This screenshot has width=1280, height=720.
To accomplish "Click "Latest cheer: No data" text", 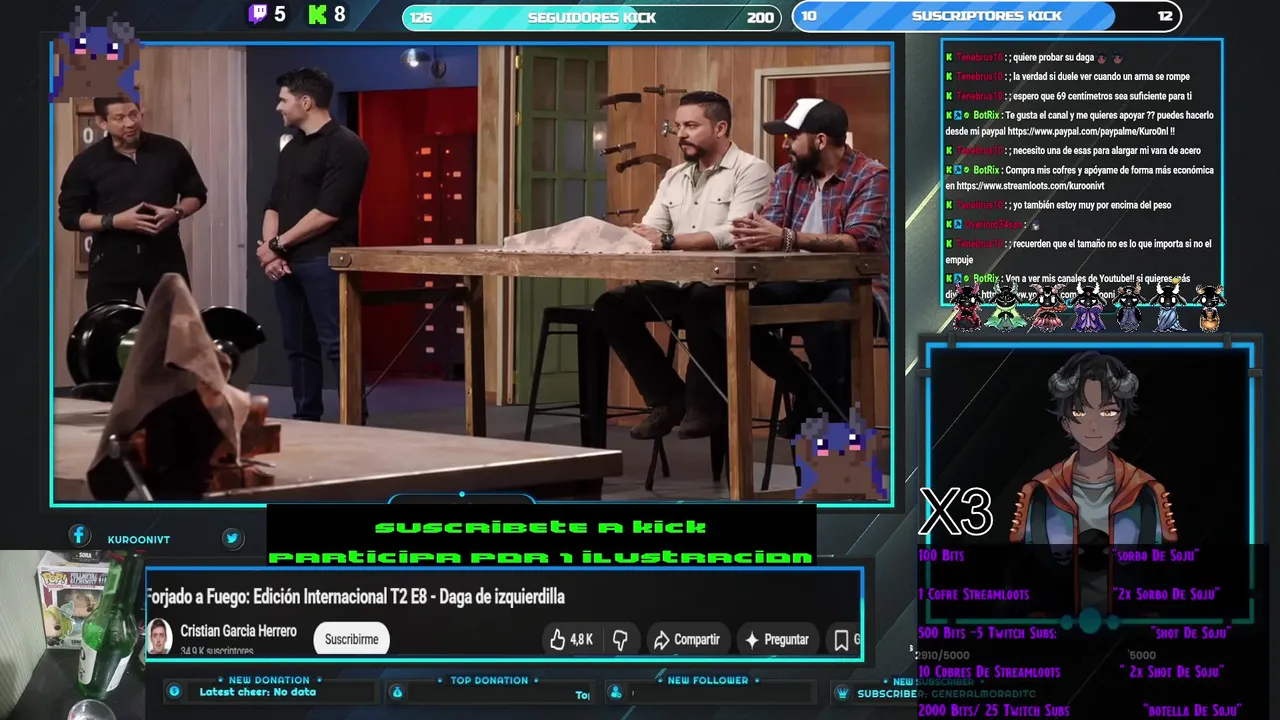I will pyautogui.click(x=257, y=692).
